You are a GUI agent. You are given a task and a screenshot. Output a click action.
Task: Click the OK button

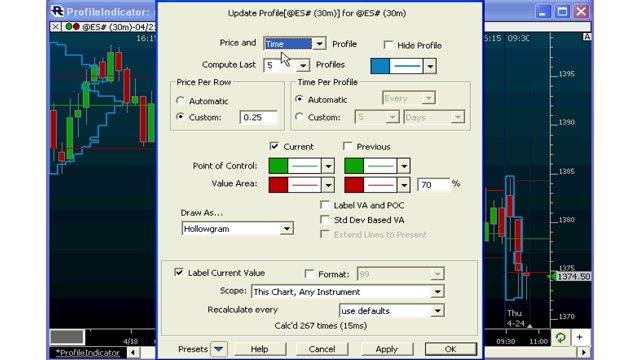pyautogui.click(x=451, y=349)
